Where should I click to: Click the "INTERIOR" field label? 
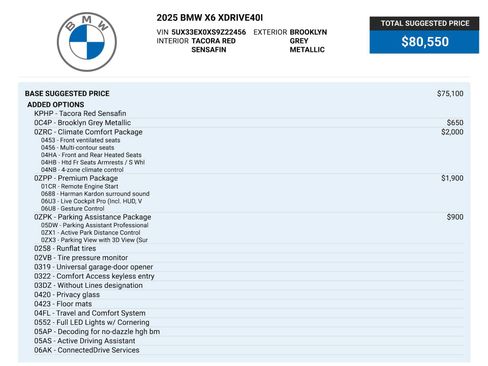(x=172, y=41)
